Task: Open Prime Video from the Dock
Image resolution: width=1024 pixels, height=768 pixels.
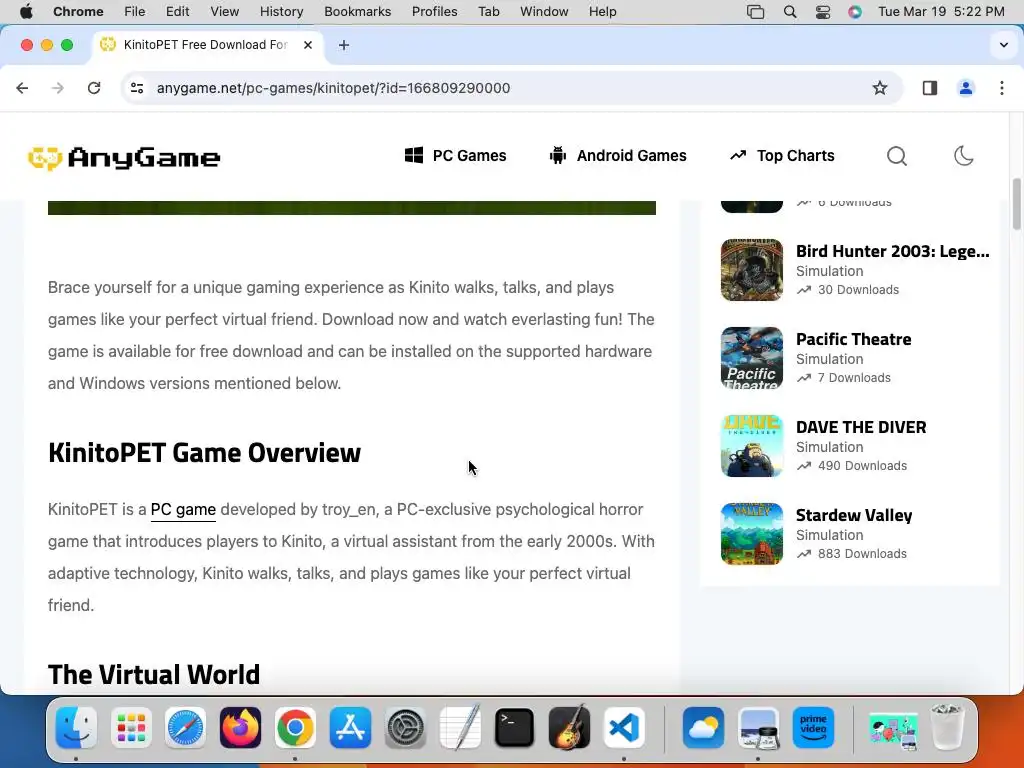Action: (813, 727)
